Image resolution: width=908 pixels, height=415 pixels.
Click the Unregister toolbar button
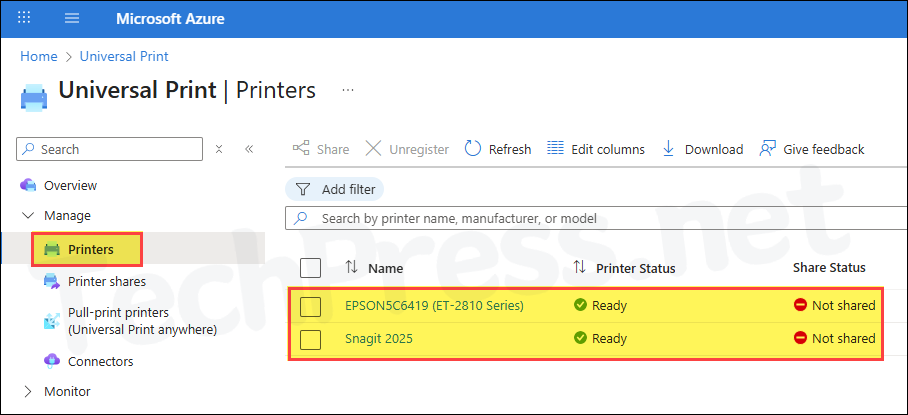pyautogui.click(x=407, y=149)
